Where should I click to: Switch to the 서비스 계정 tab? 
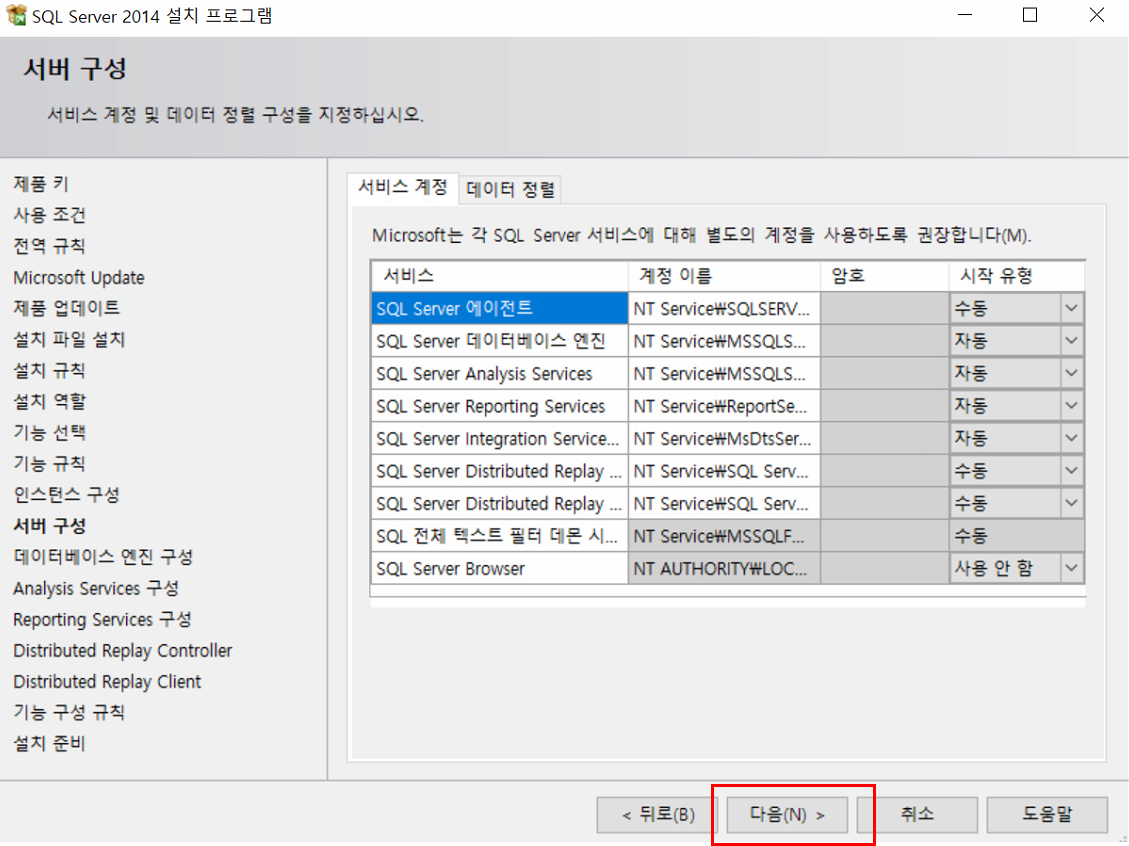(402, 188)
